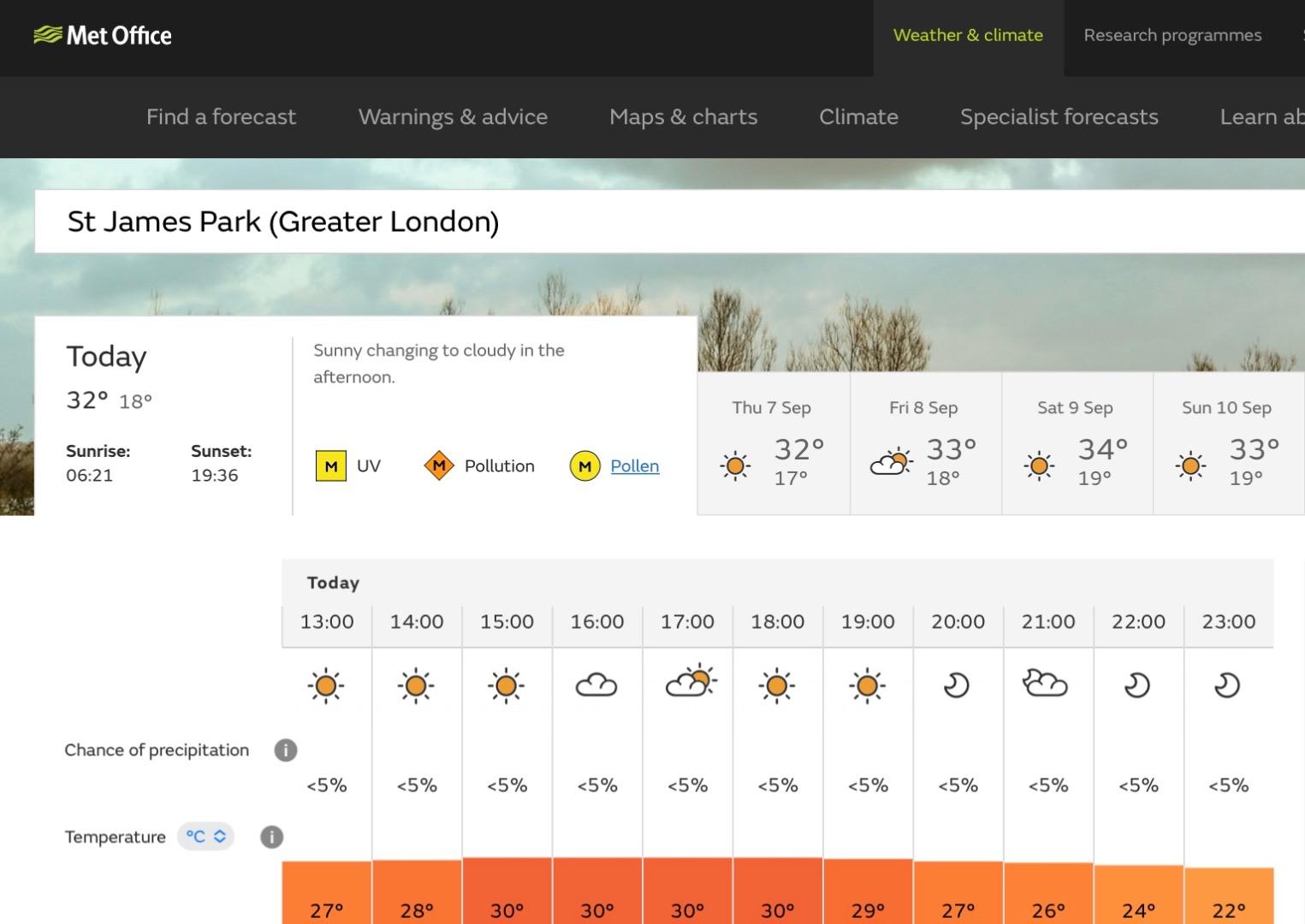Screen dimensions: 1305x924
Task: Click the 23:00 clear night moon icon
Action: [x=1227, y=685]
